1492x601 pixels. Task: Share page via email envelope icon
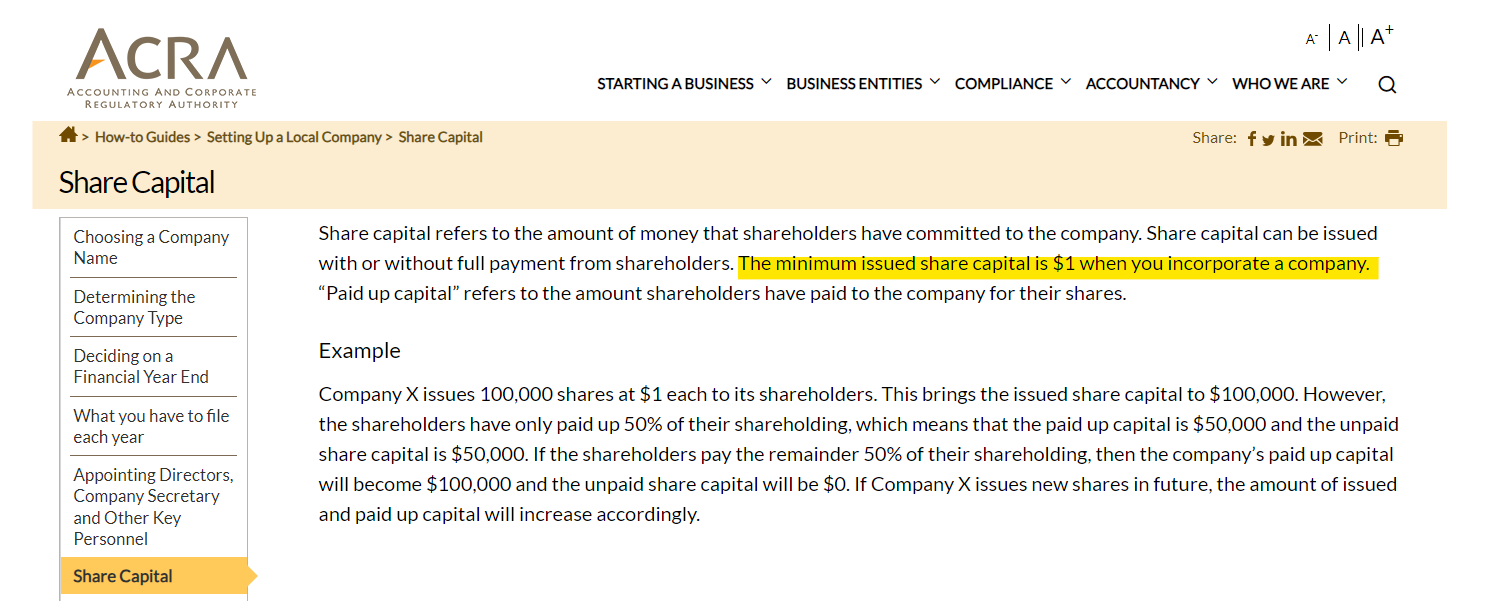[1312, 139]
